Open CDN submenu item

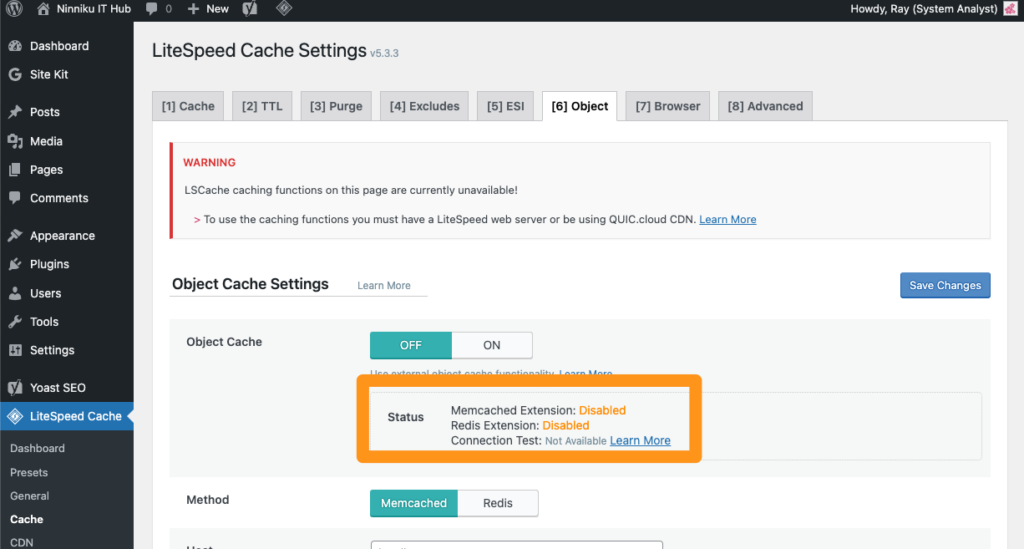coord(22,542)
